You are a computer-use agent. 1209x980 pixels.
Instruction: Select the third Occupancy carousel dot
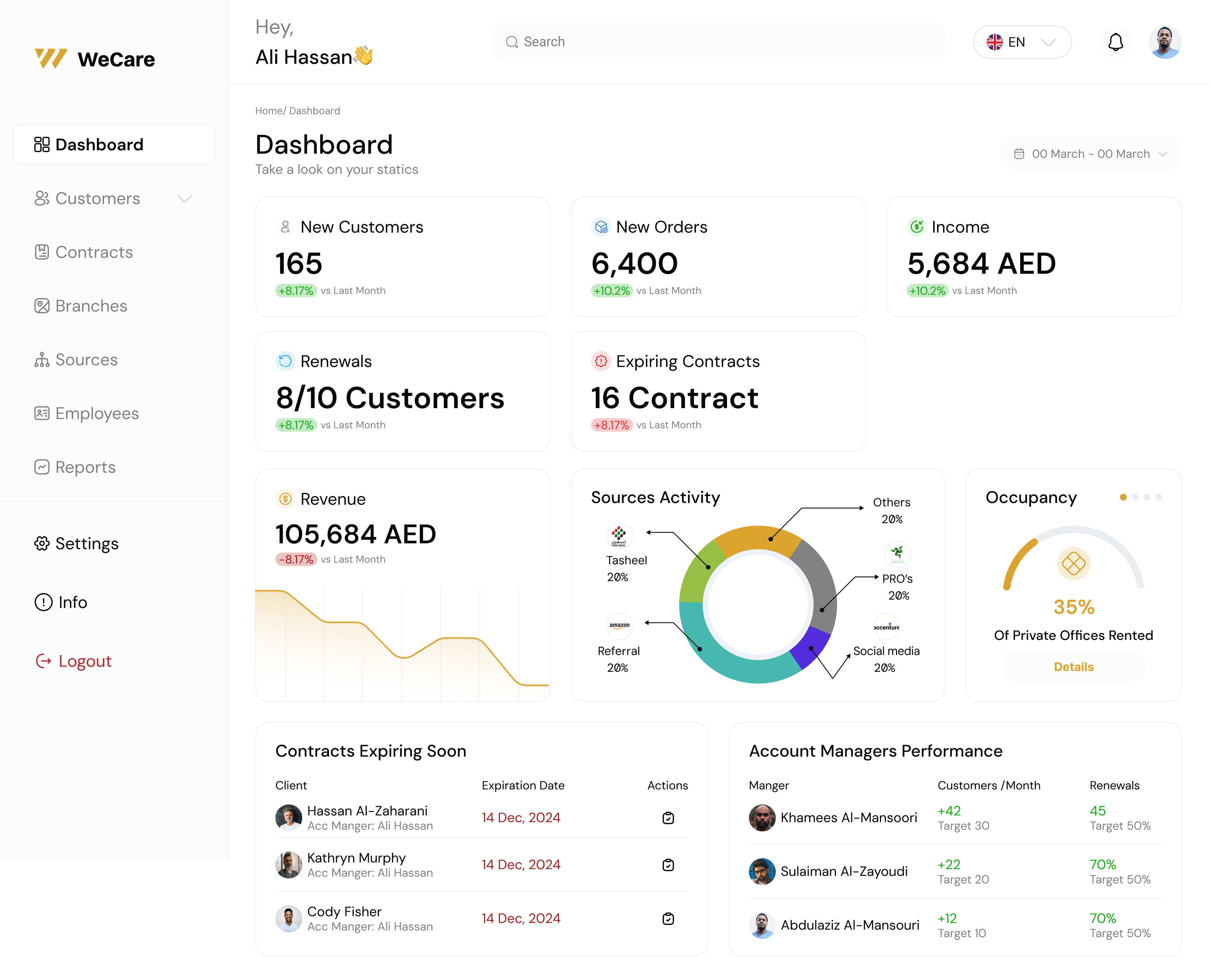(1146, 497)
